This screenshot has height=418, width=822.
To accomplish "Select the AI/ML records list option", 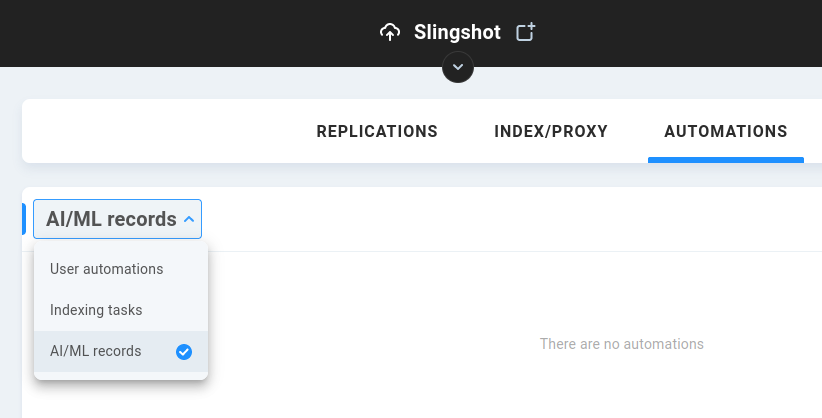I will coord(121,351).
